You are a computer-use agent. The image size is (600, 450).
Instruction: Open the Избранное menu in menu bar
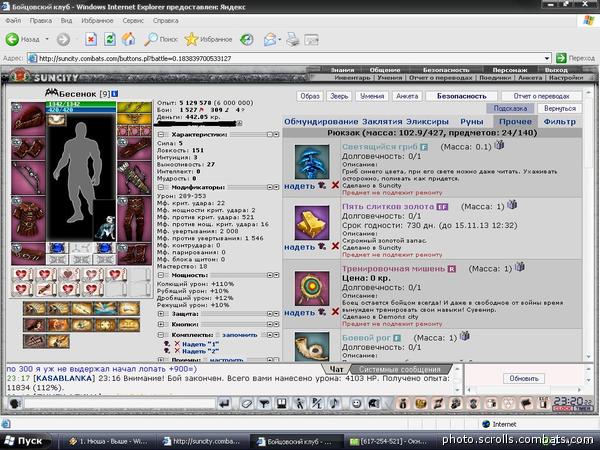click(97, 20)
